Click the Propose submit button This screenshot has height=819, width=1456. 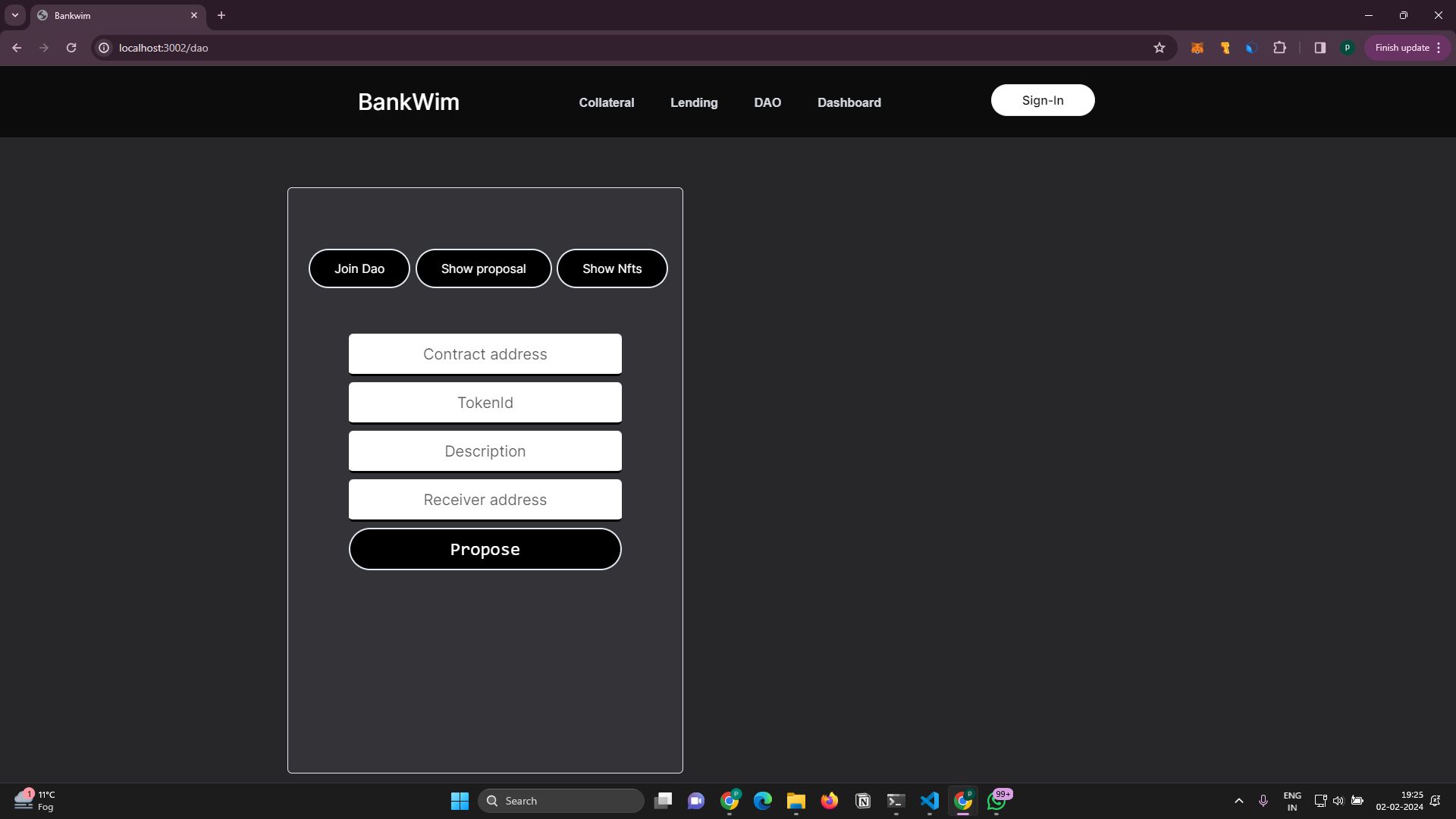[485, 549]
